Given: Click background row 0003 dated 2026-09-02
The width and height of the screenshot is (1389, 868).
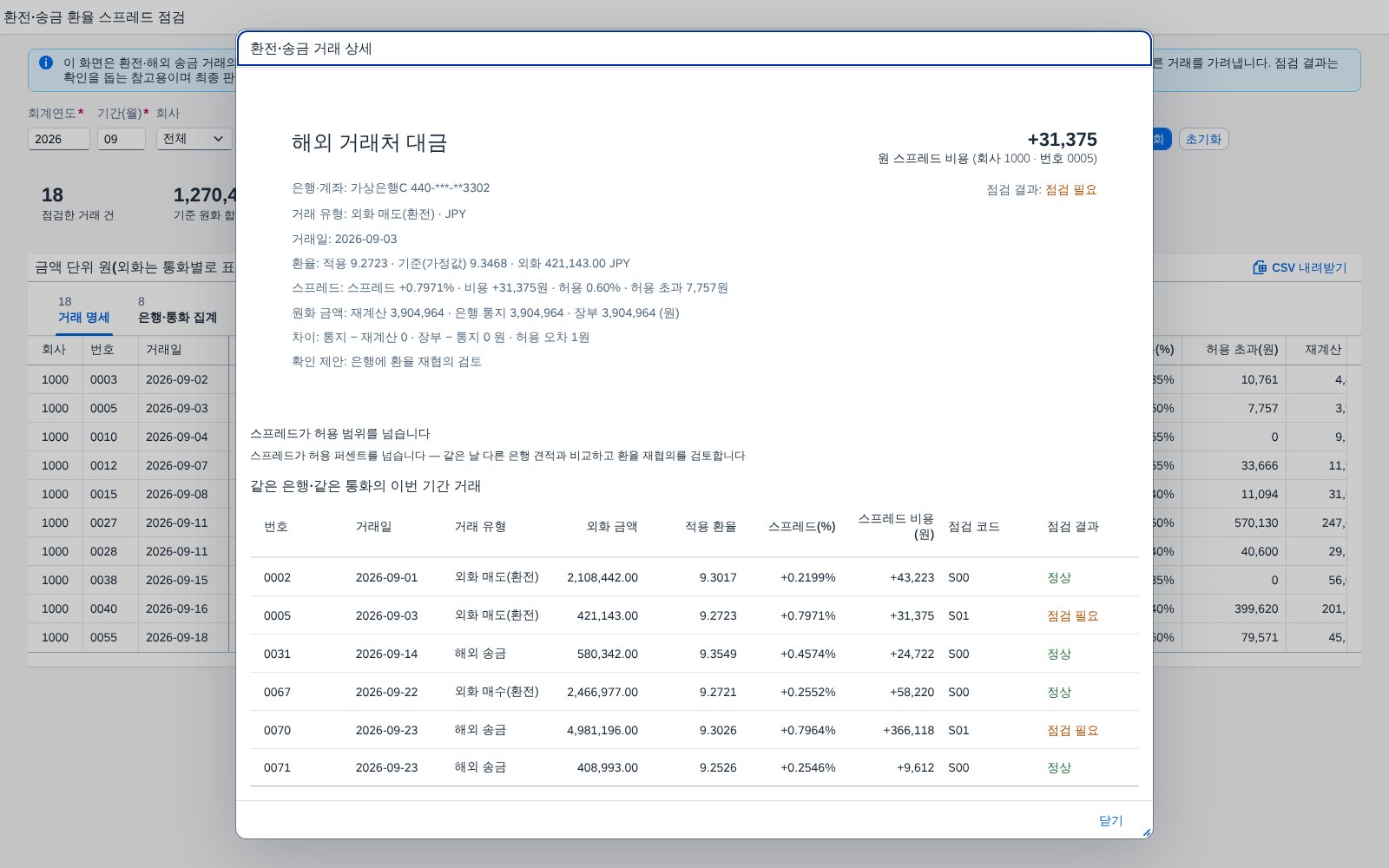Looking at the screenshot, I should pos(130,379).
